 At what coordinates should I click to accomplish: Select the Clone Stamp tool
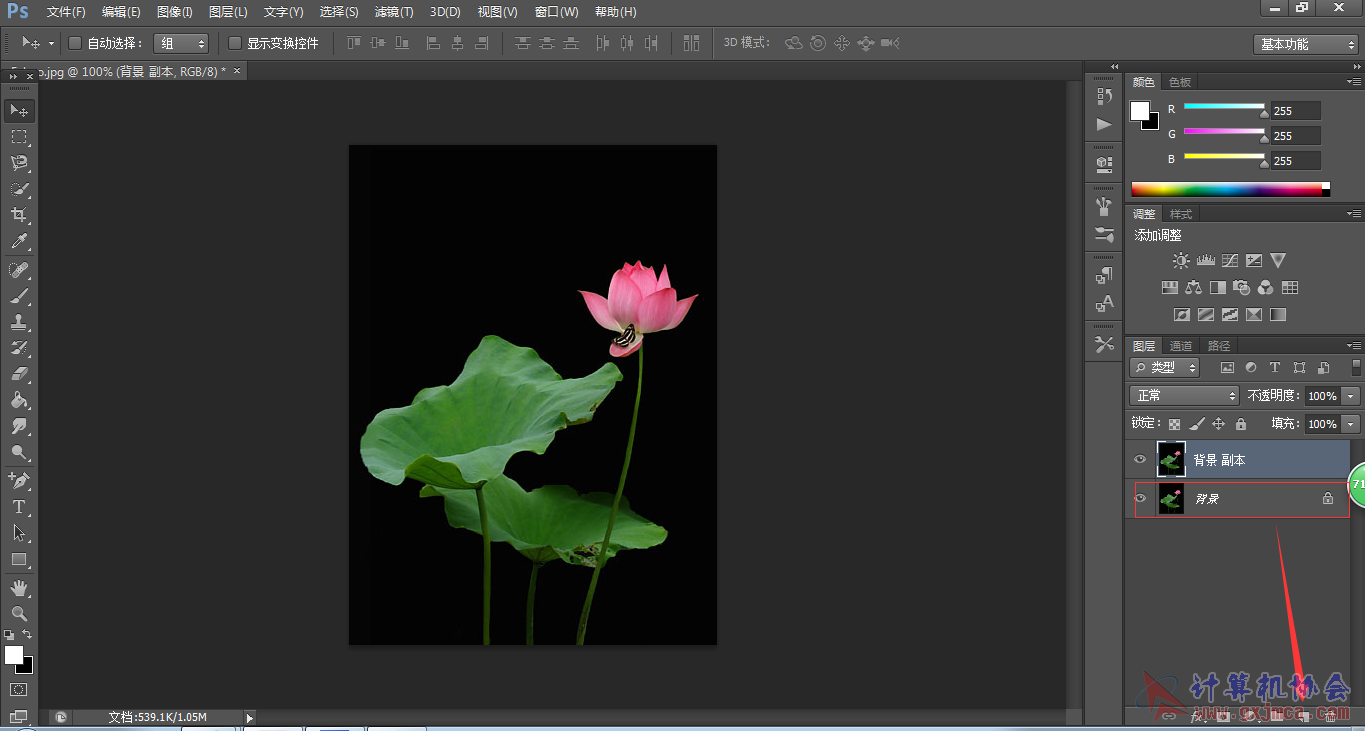coord(19,322)
